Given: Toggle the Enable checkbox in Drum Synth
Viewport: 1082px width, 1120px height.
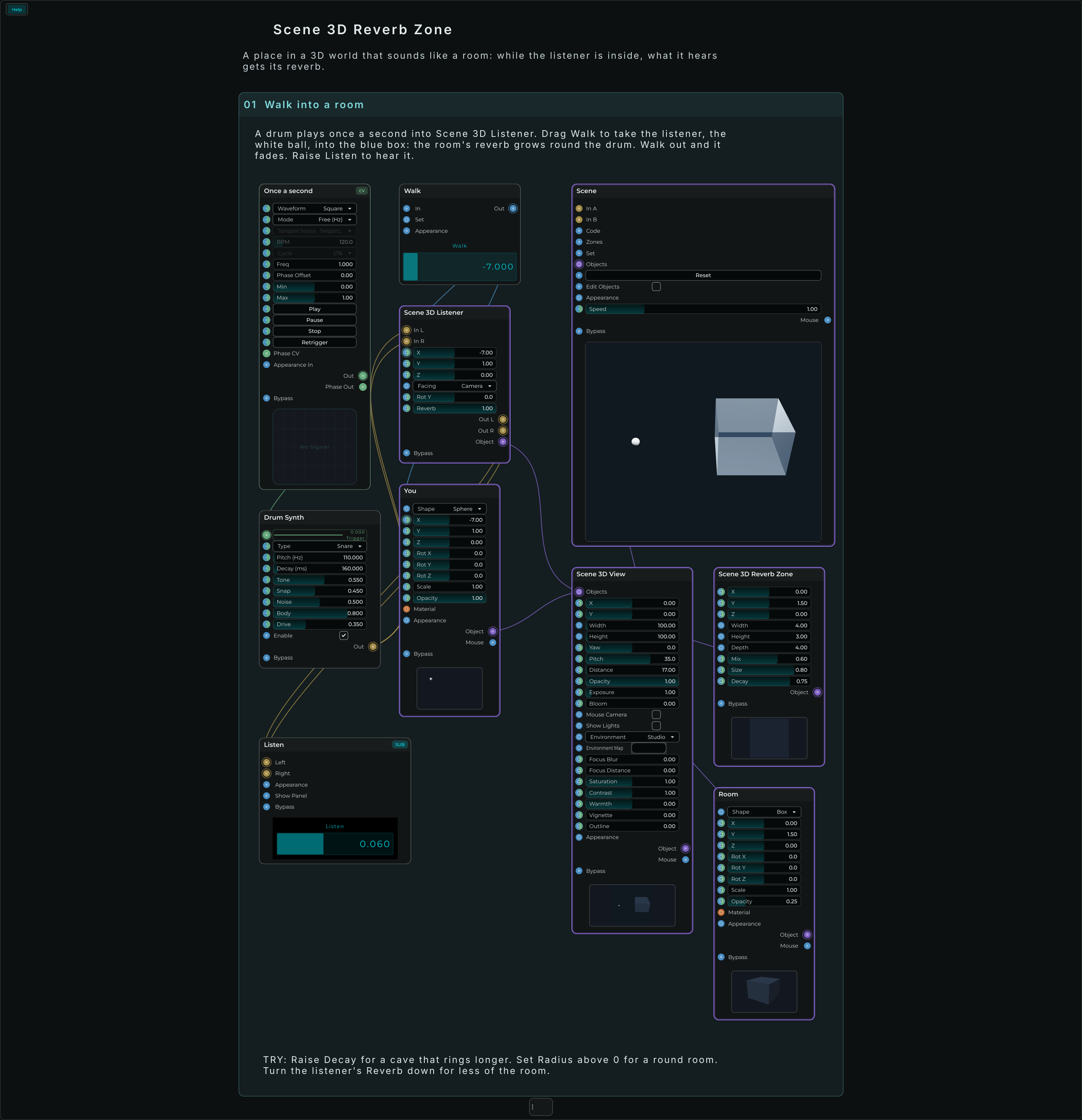Looking at the screenshot, I should [x=344, y=635].
